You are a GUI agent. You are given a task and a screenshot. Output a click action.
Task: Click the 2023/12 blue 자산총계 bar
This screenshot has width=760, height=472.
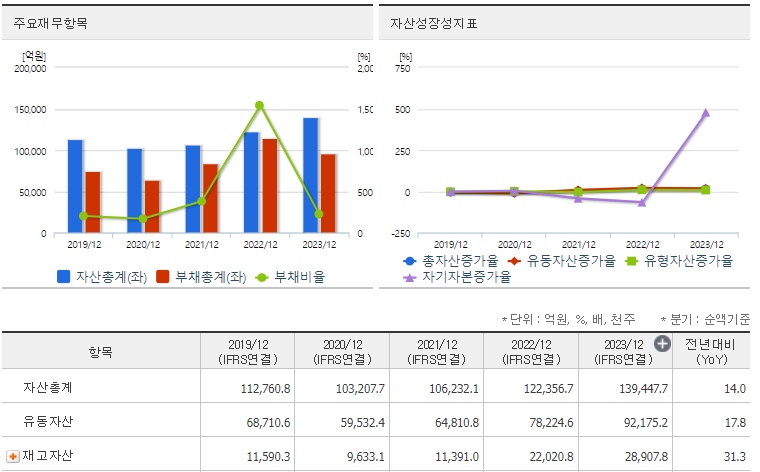pyautogui.click(x=311, y=175)
